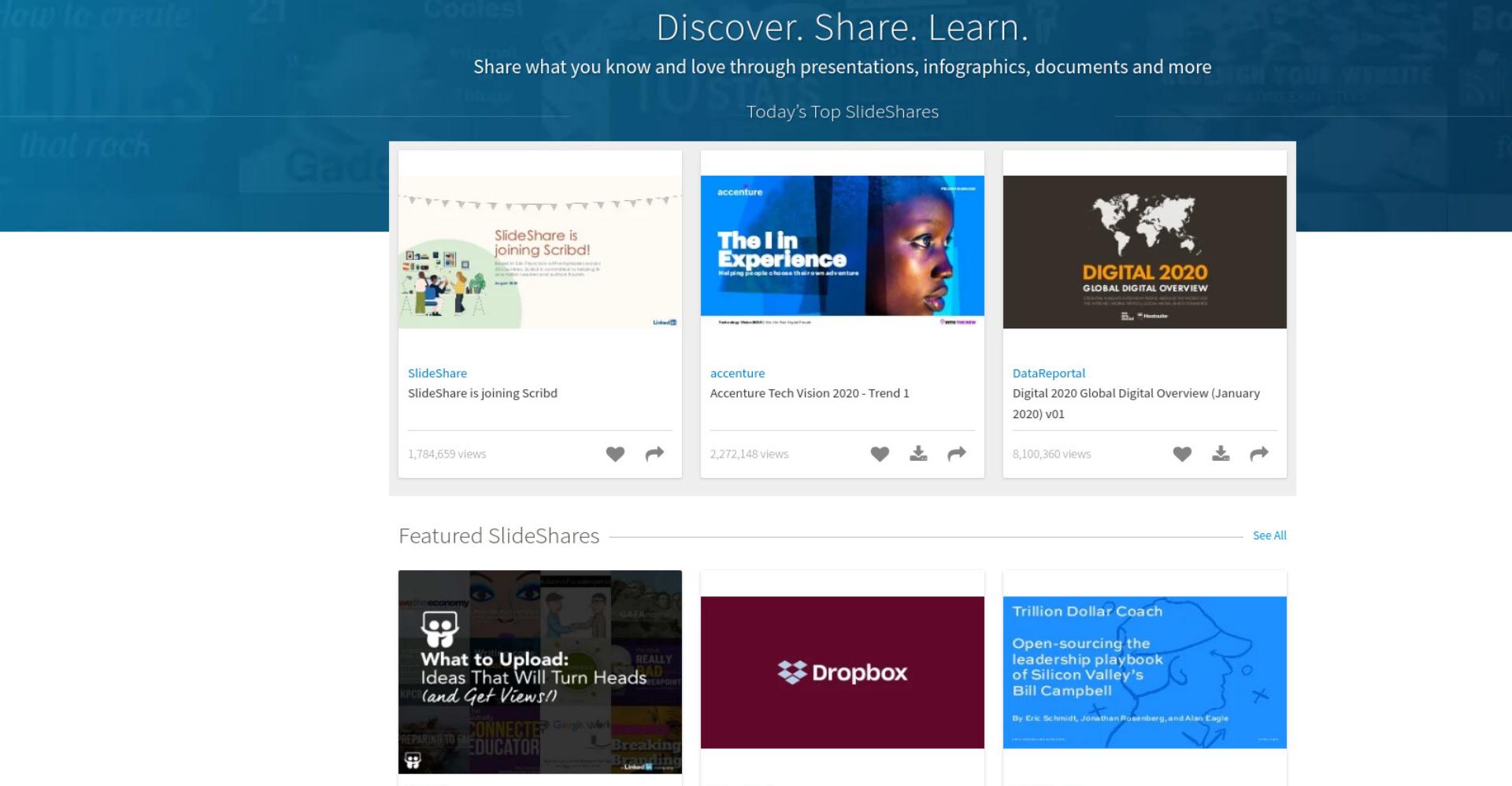Open the SlideShare joining Scribd thumbnail

[x=540, y=251]
